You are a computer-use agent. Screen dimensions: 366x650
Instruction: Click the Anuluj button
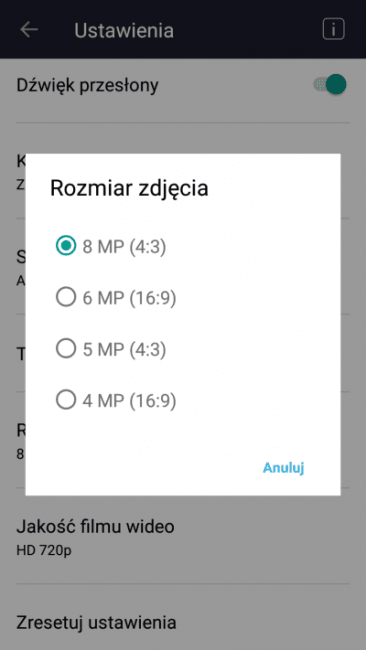click(x=284, y=468)
